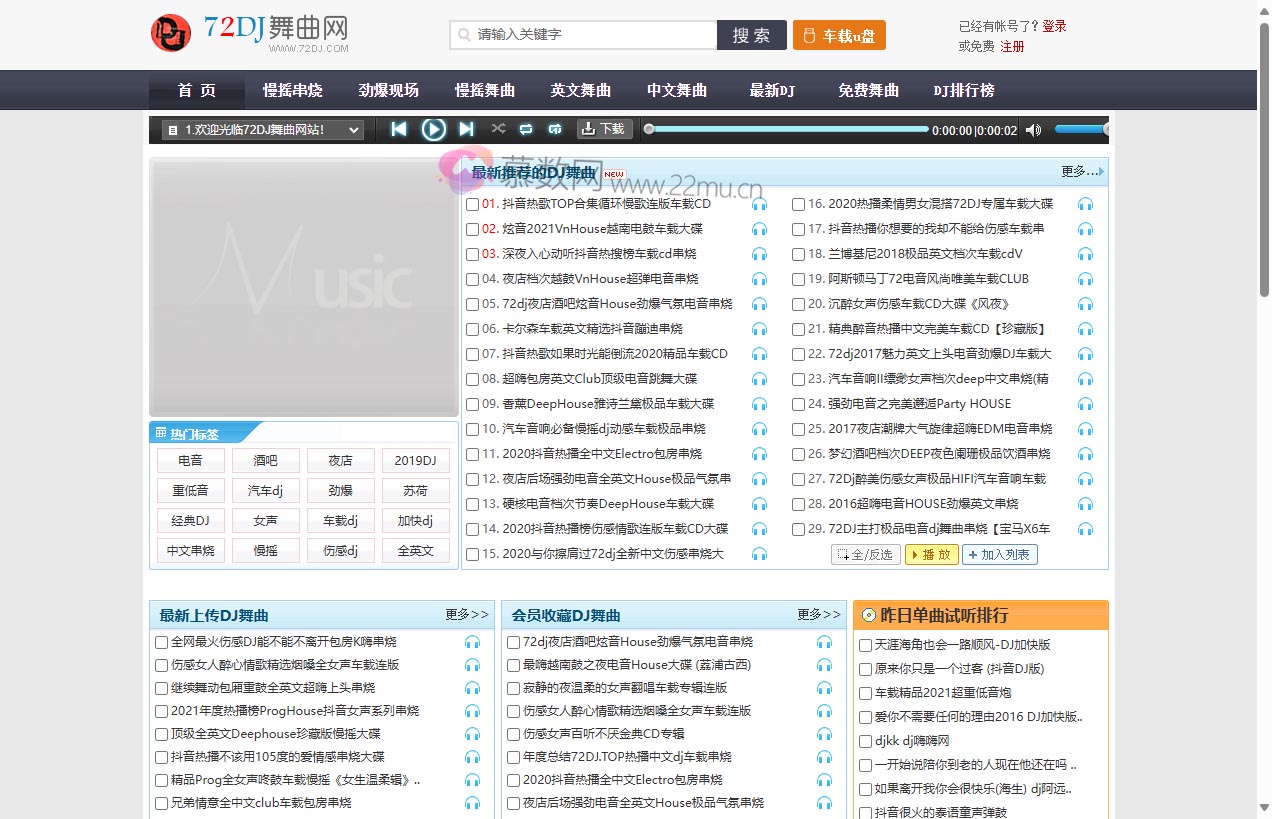This screenshot has height=819, width=1272.
Task: Click the 登录 login link
Action: tap(1055, 26)
